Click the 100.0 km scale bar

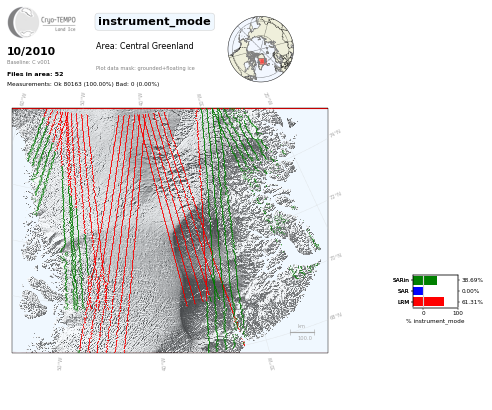point(302,332)
